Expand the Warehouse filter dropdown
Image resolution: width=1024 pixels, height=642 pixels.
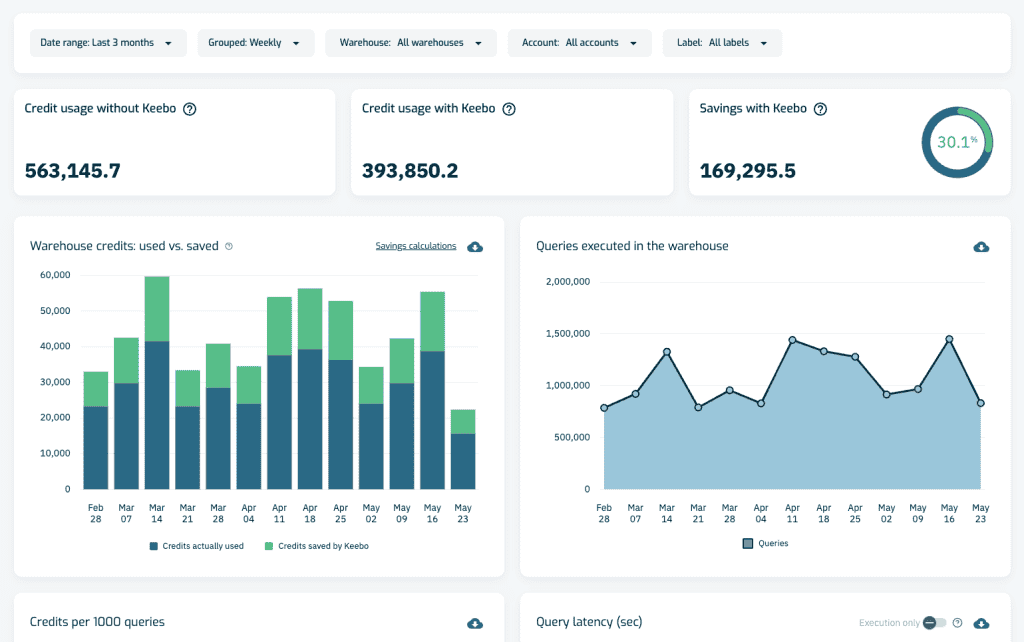pos(411,43)
